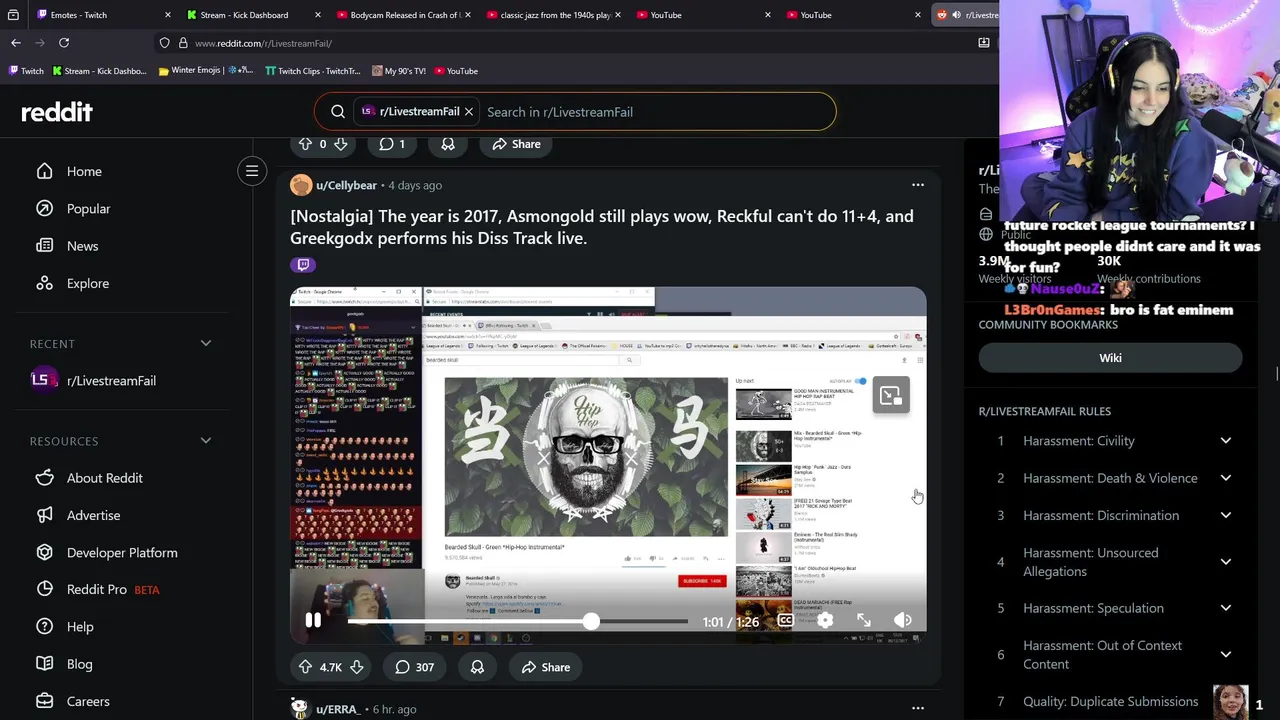Enter fullscreen on the video
Screen dimensions: 1280x720
tap(864, 621)
